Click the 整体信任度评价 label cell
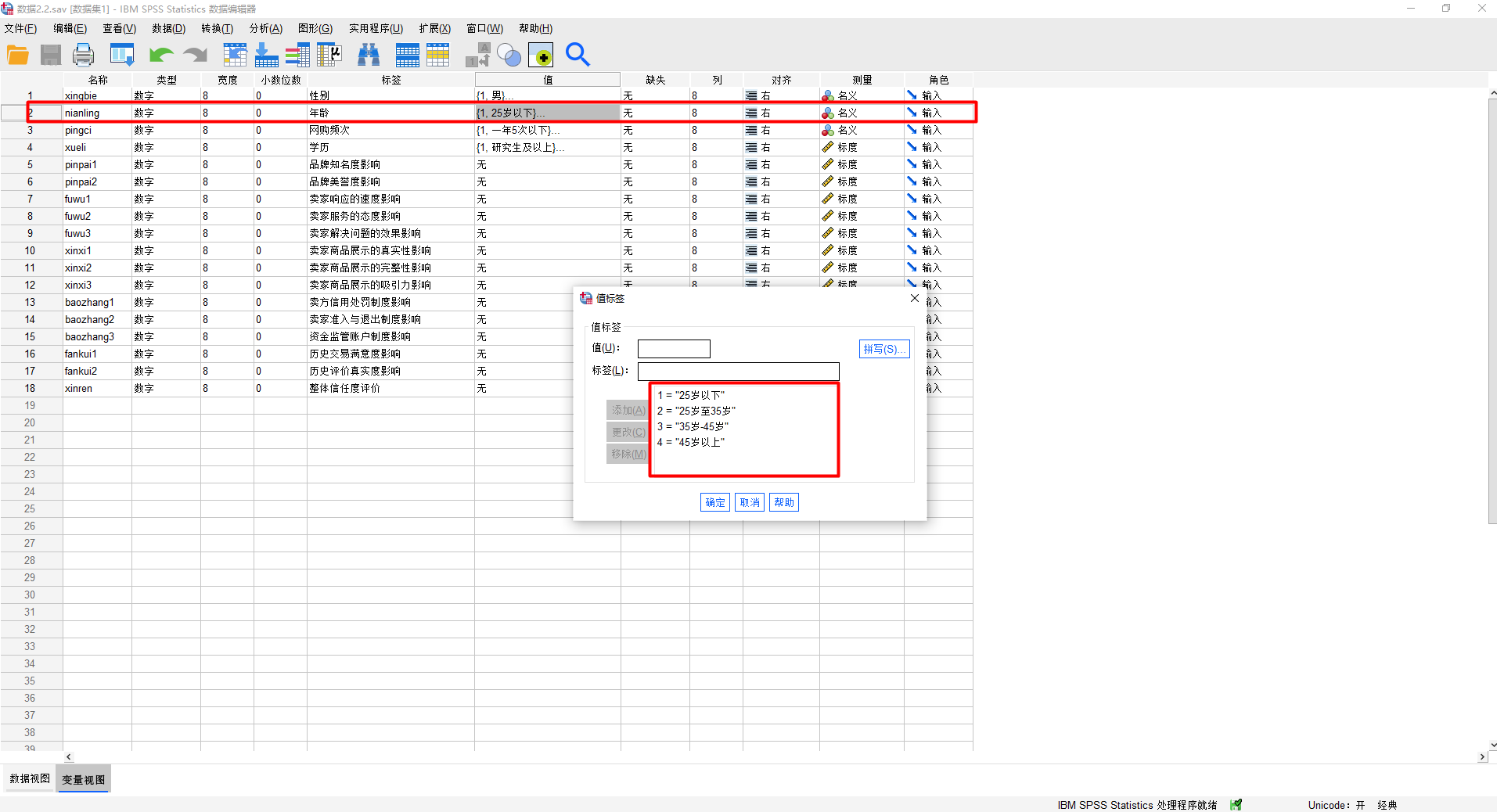1497x812 pixels. 390,388
